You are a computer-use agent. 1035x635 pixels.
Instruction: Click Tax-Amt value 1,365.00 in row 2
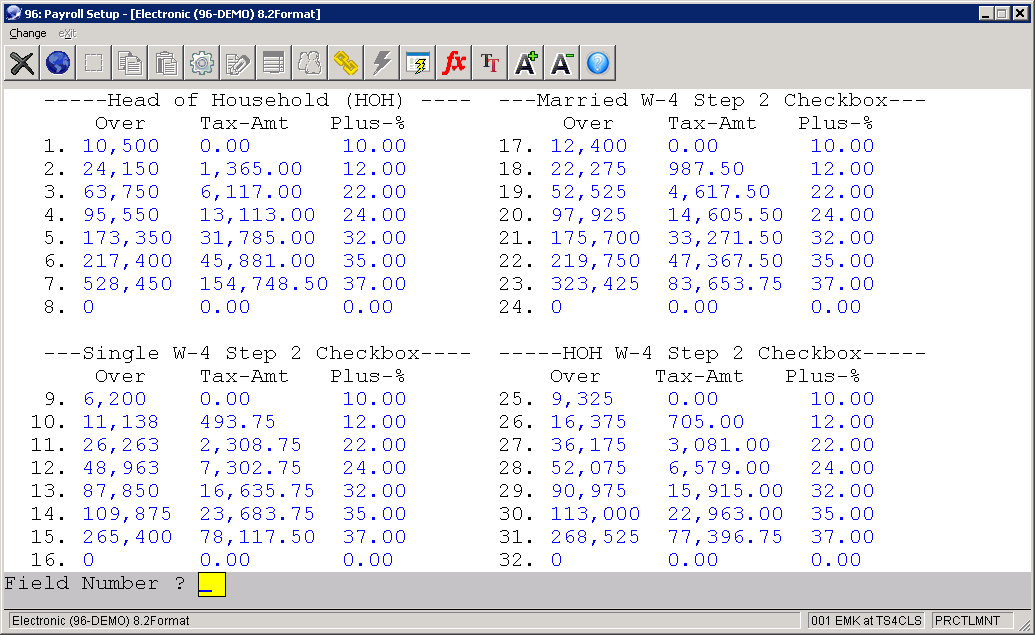pos(251,169)
